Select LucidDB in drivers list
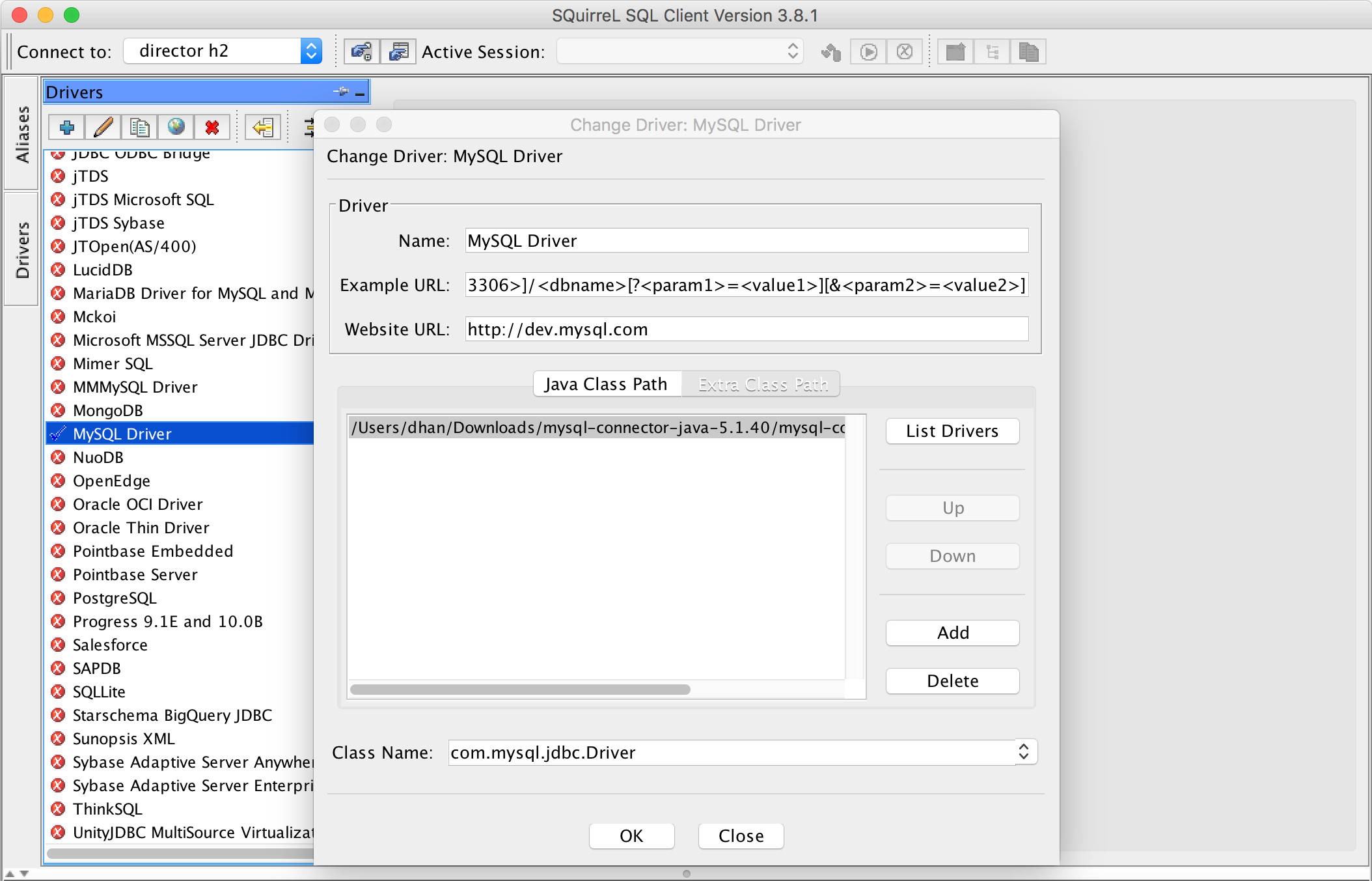 coord(180,270)
